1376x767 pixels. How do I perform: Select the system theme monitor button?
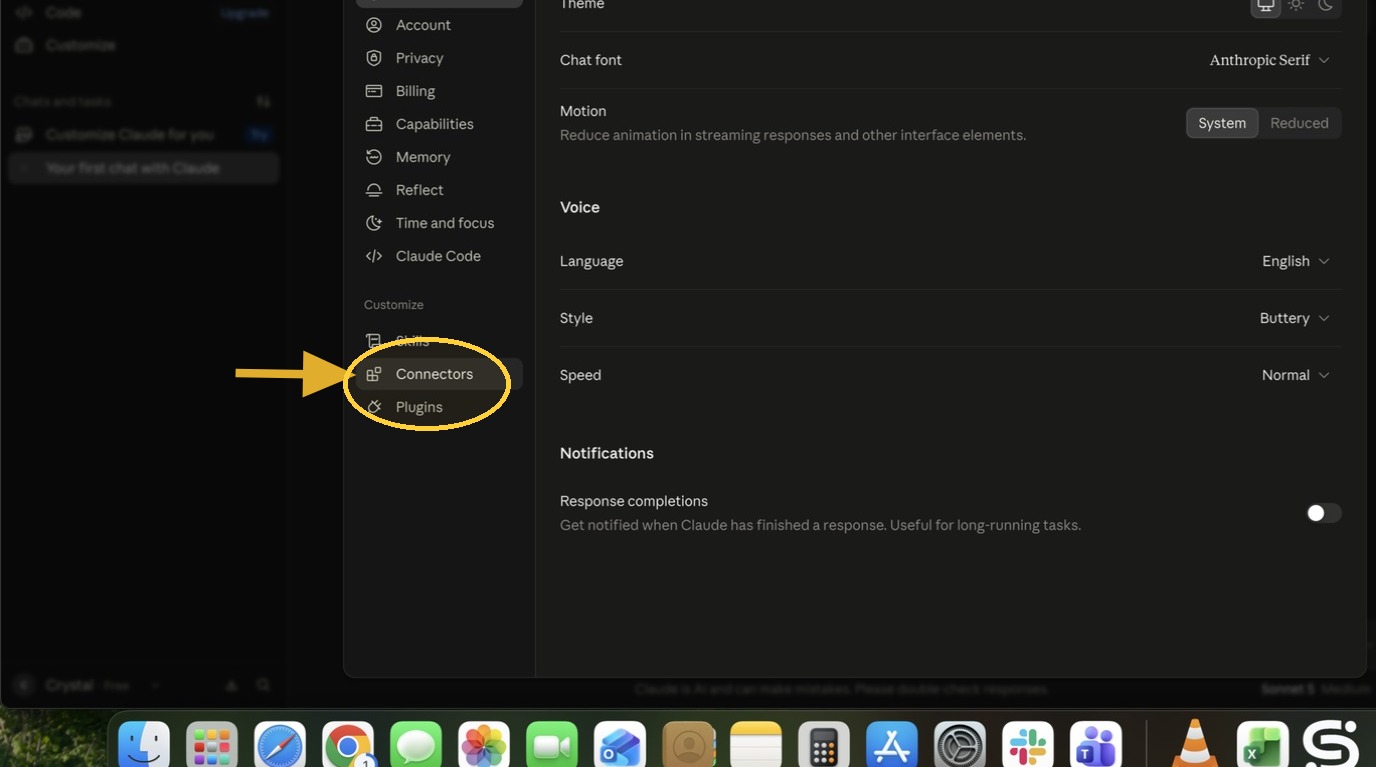click(1266, 5)
